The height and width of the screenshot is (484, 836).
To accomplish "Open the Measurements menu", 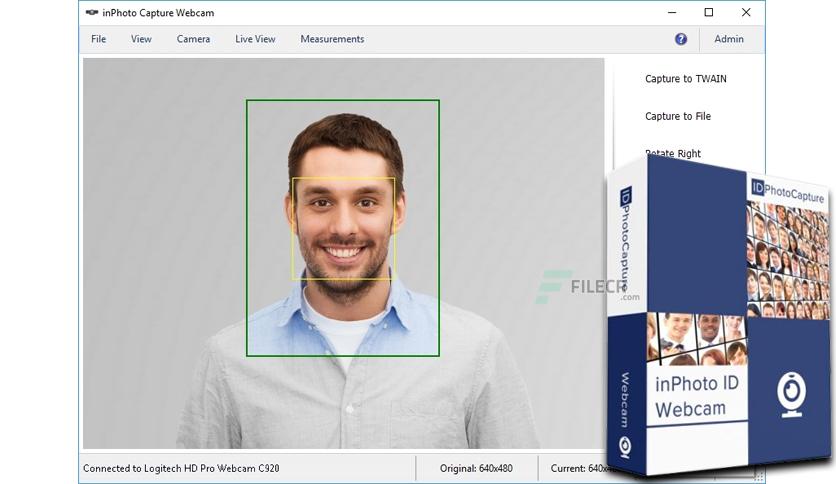I will pyautogui.click(x=332, y=39).
